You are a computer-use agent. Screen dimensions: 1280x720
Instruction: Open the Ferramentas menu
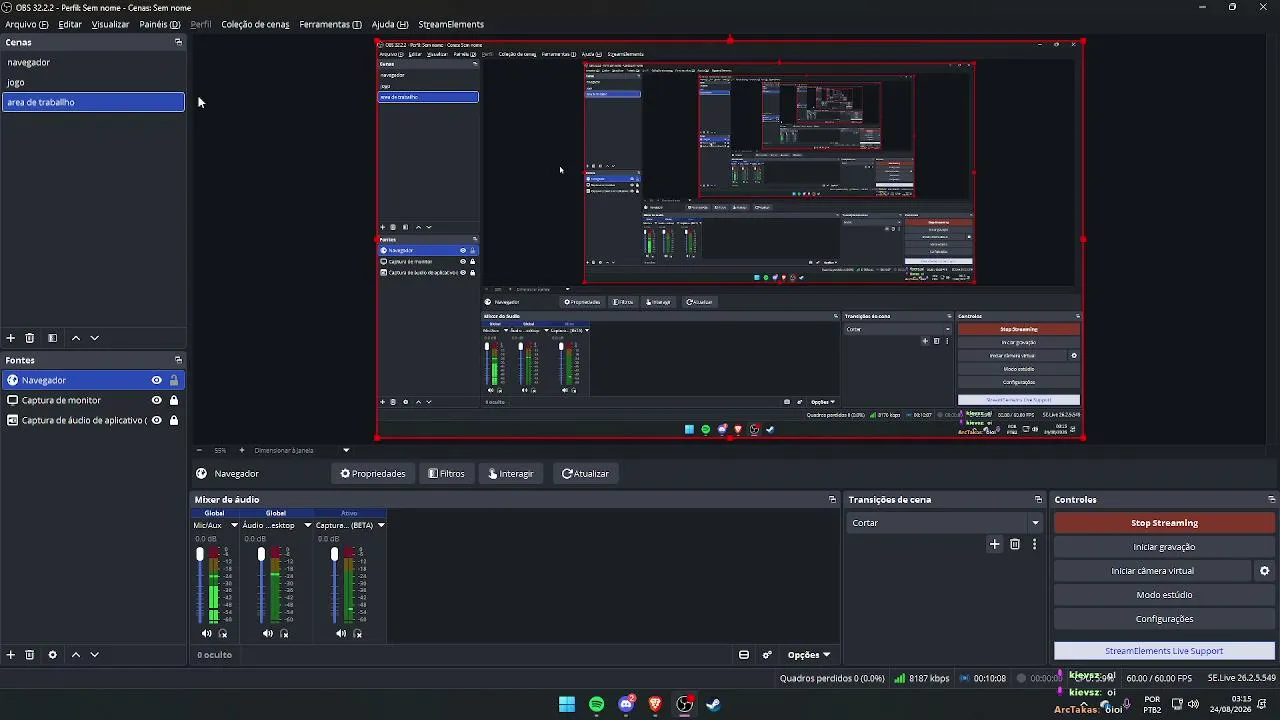tap(330, 24)
